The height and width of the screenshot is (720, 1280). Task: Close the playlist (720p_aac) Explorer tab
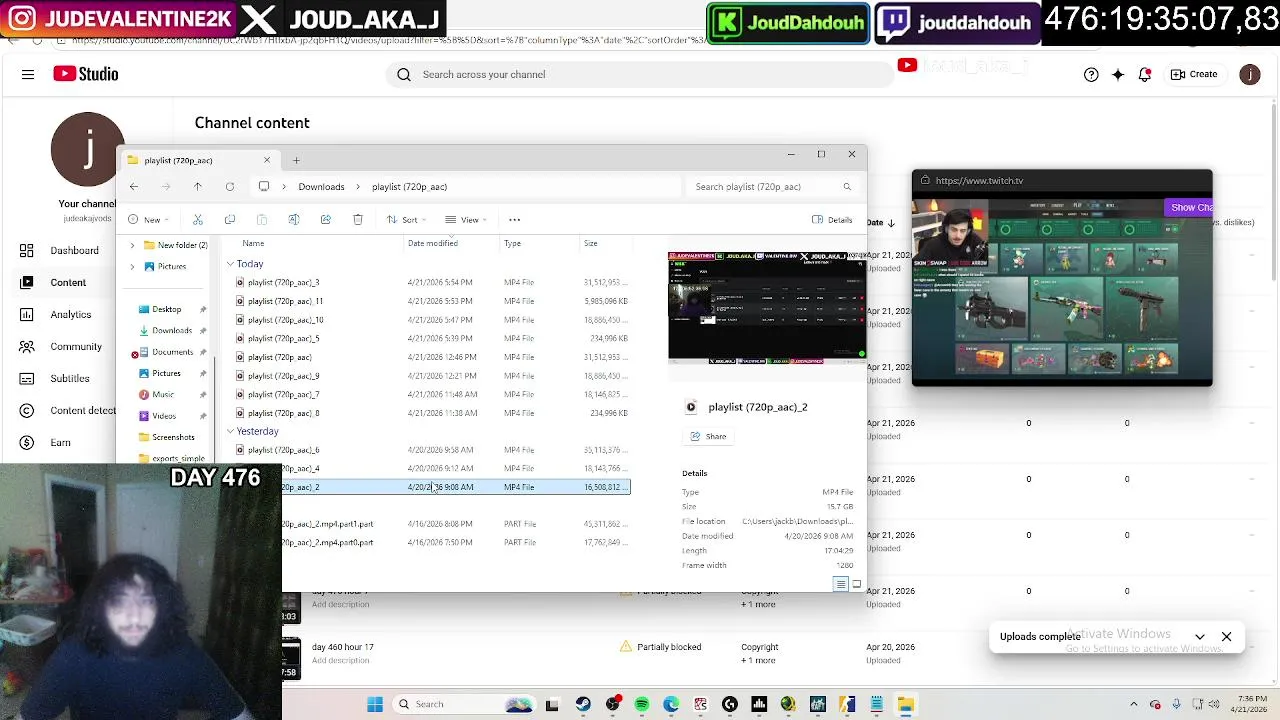click(x=267, y=160)
